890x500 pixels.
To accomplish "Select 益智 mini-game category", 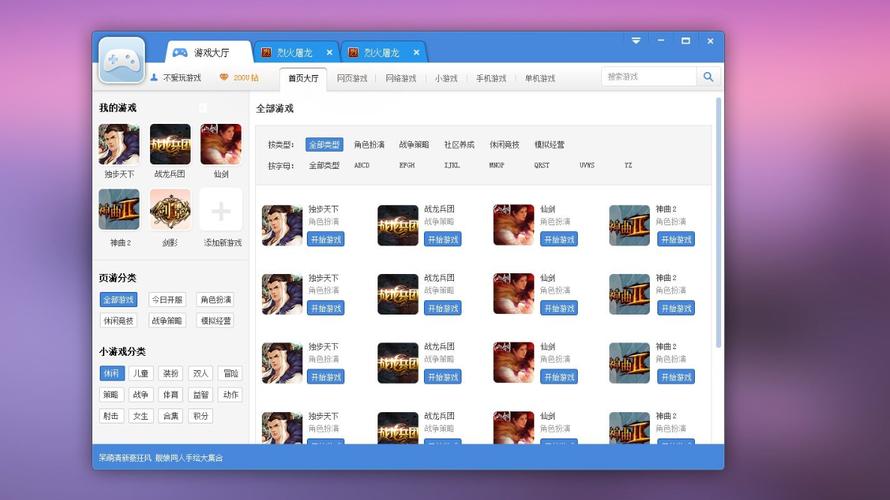I will 201,394.
